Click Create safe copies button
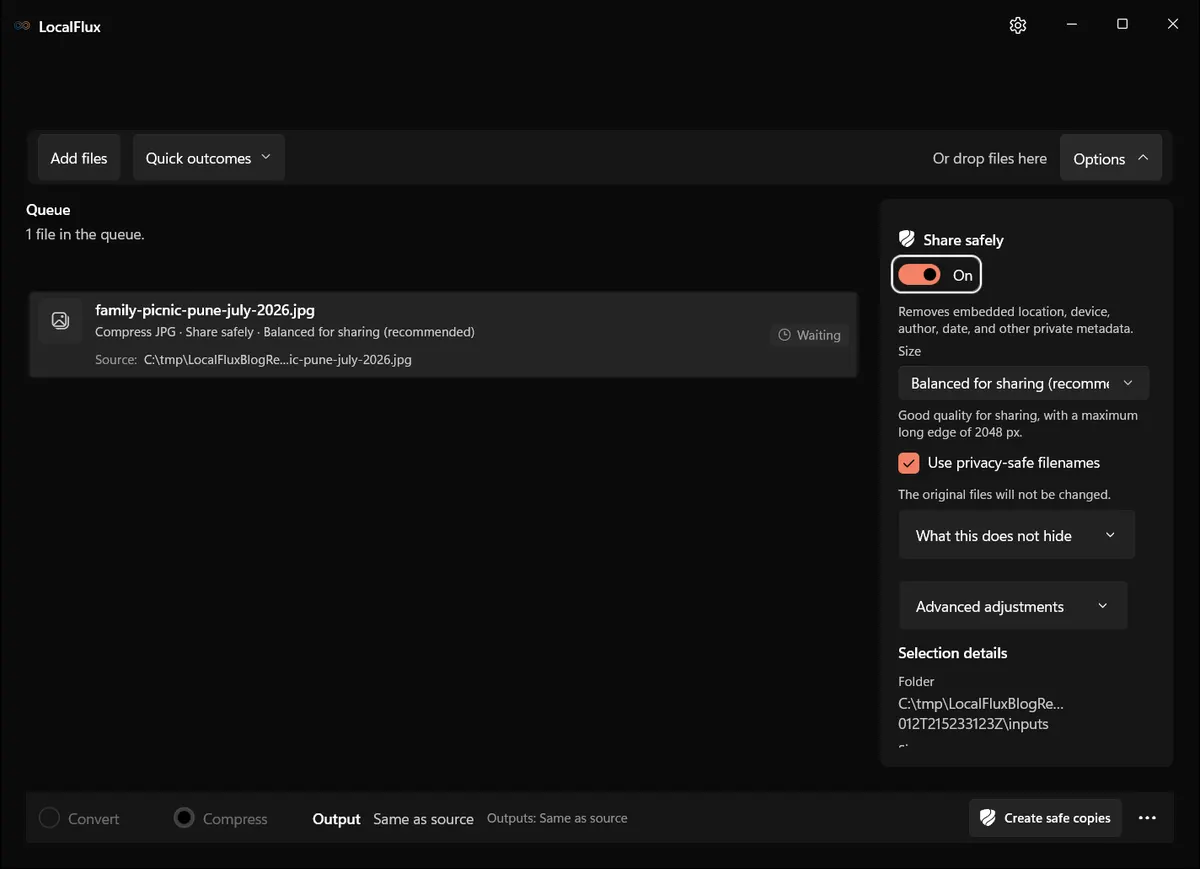 pos(1045,818)
